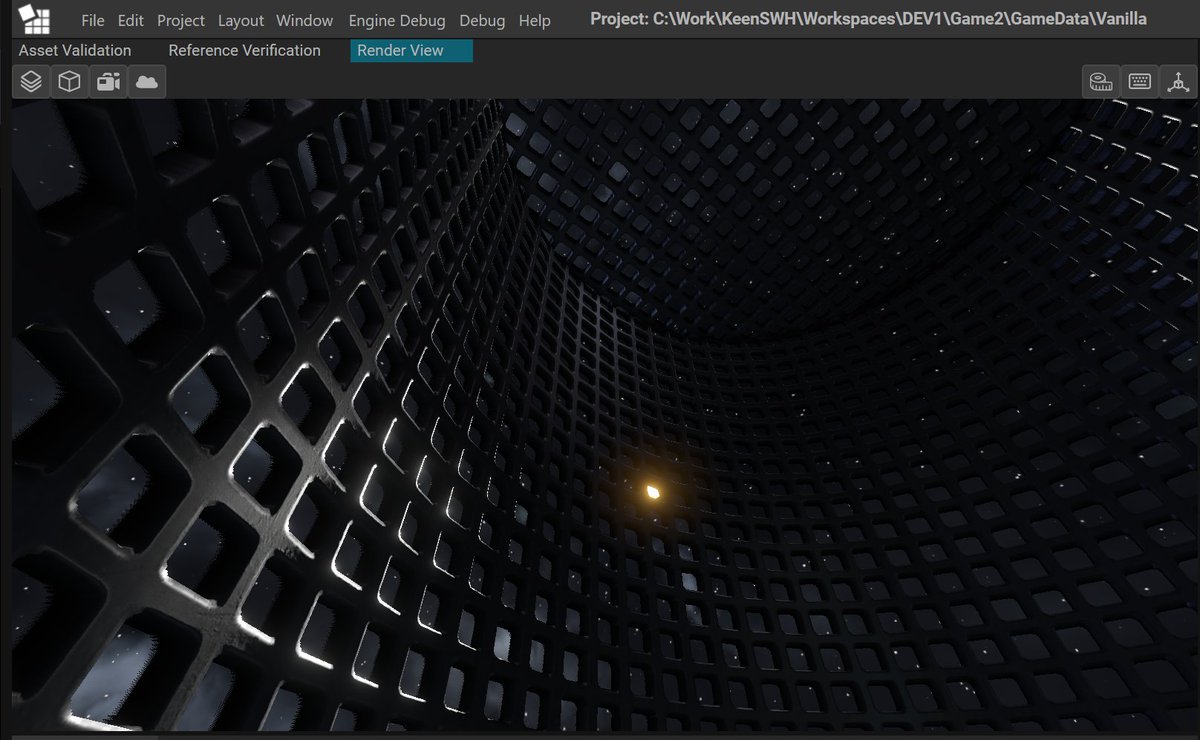Open the Engine Debug menu
The height and width of the screenshot is (740, 1200).
[397, 20]
